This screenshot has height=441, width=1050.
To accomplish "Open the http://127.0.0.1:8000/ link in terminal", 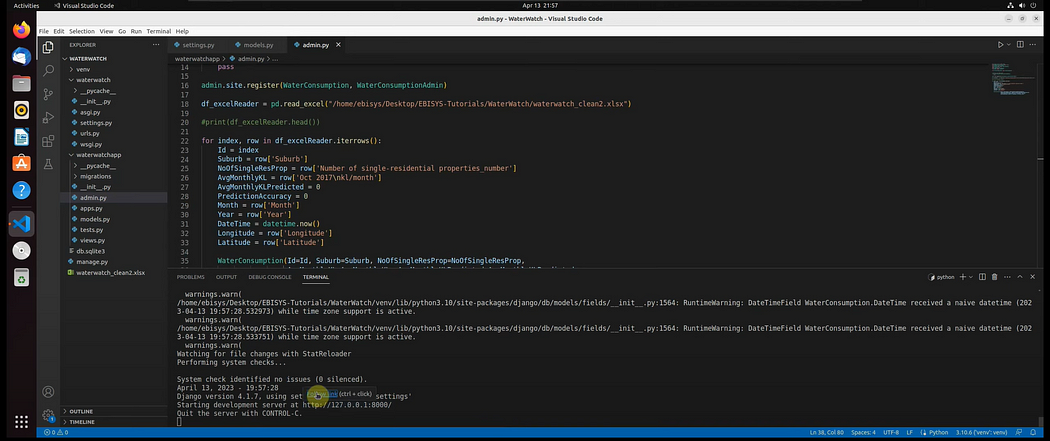I will [x=347, y=405].
